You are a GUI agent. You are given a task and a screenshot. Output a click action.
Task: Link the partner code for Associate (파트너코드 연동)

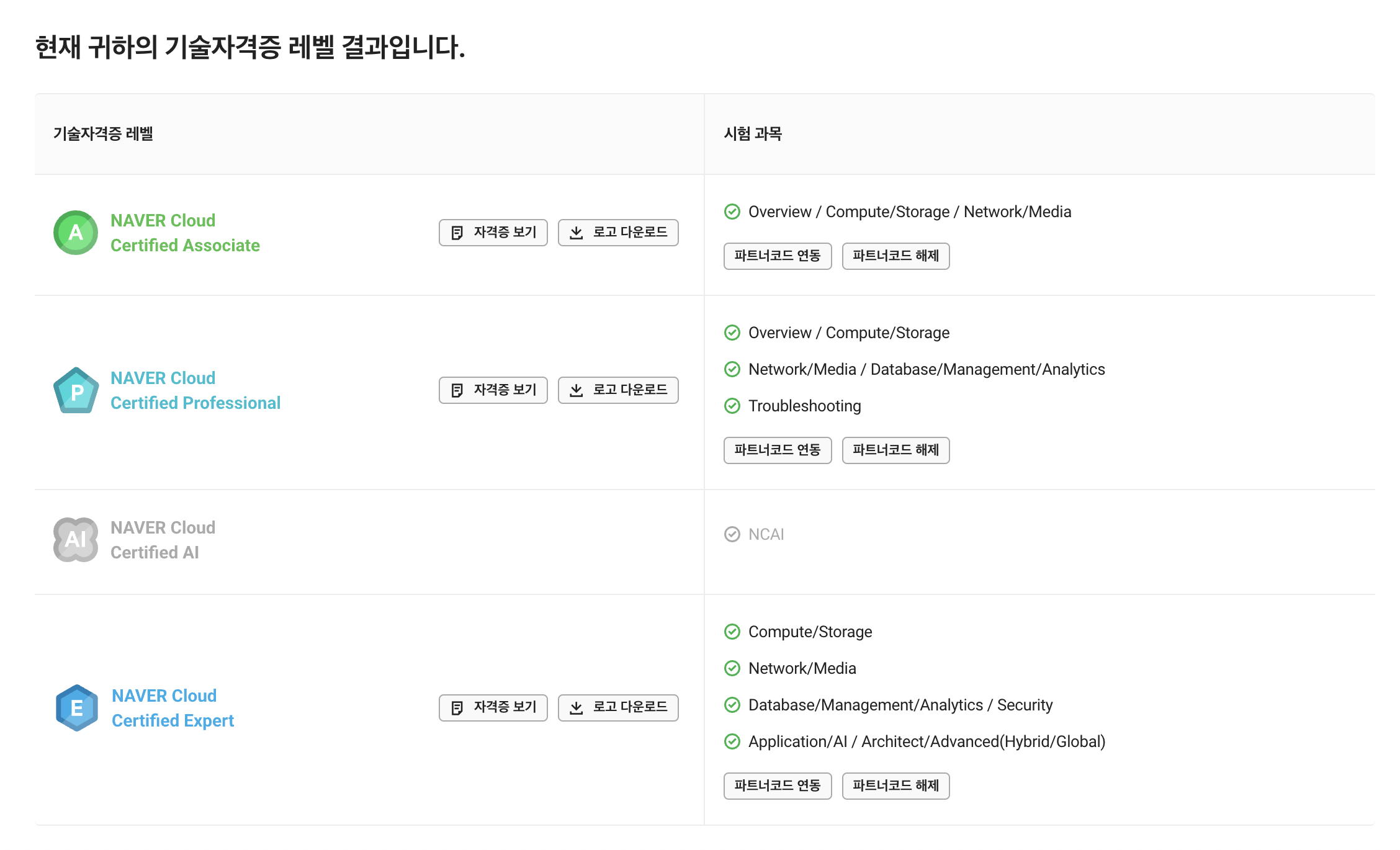click(x=777, y=256)
